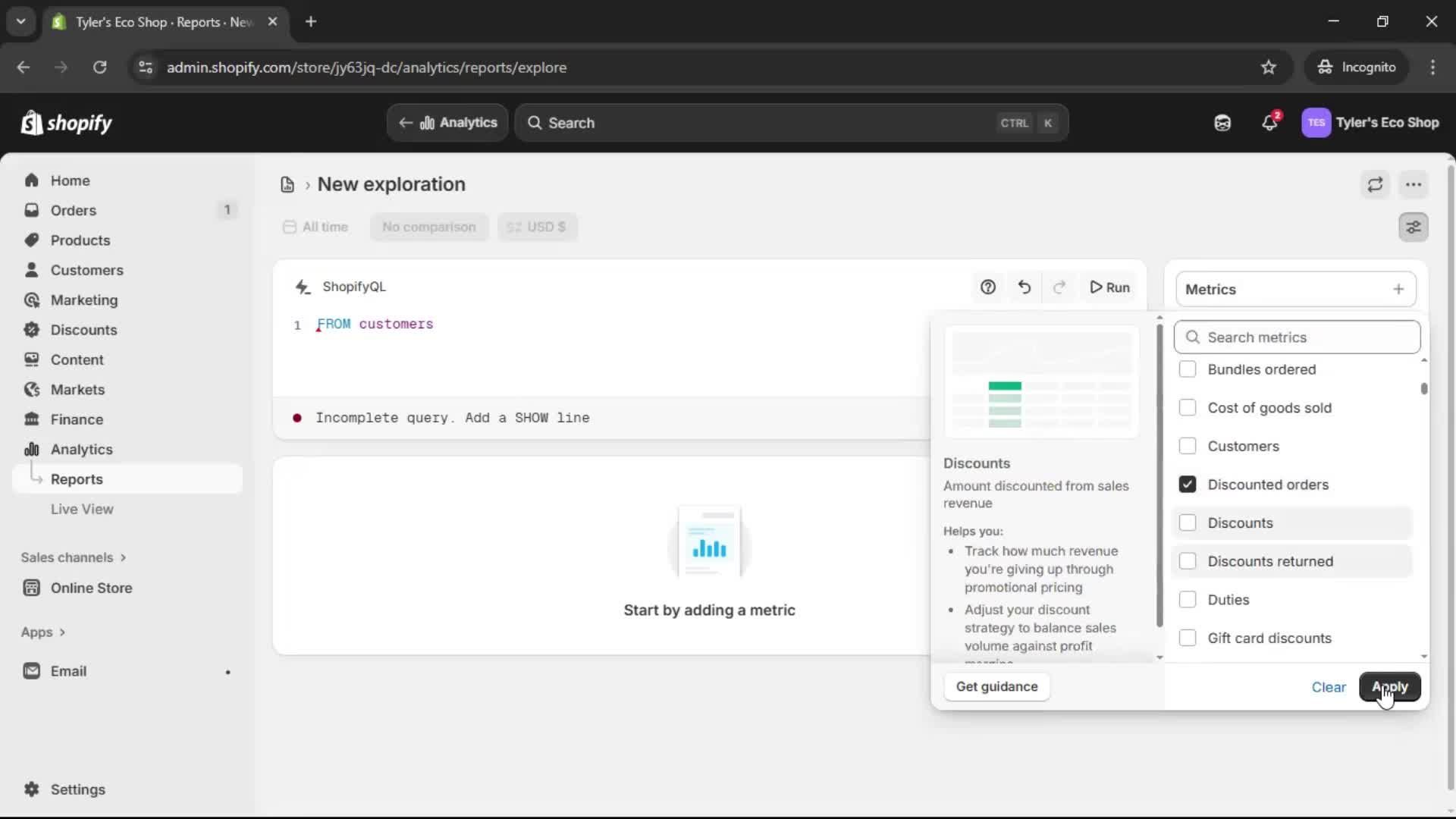1456x819 pixels.
Task: Check the Customers metric checkbox
Action: 1187,447
